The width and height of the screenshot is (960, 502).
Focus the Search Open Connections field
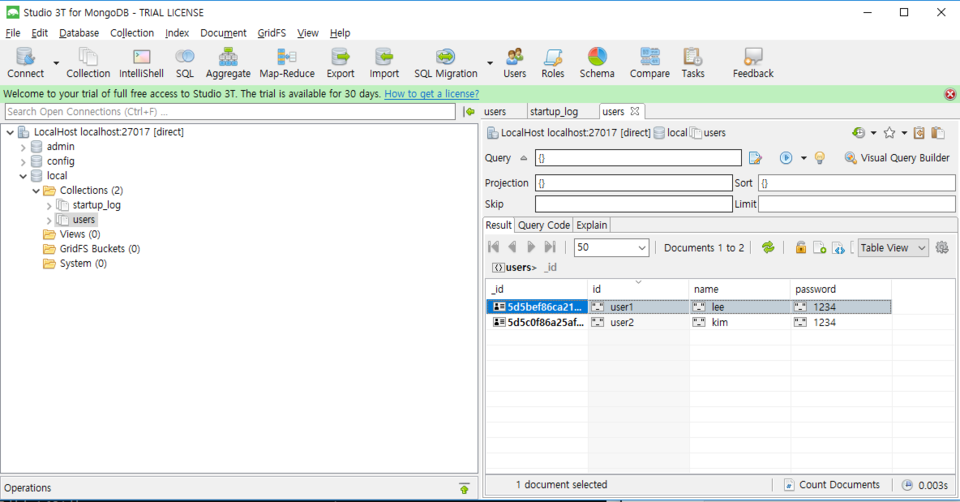tap(230, 111)
